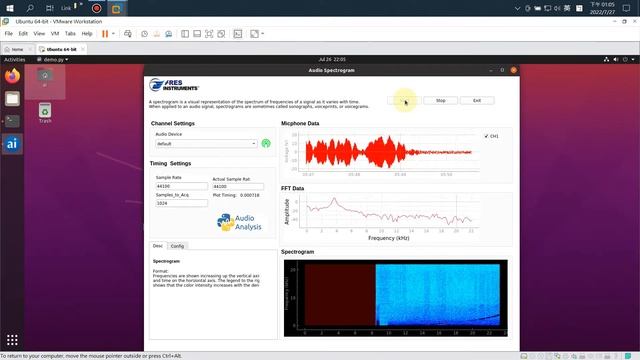
Task: Click the Exit button
Action: 477,100
